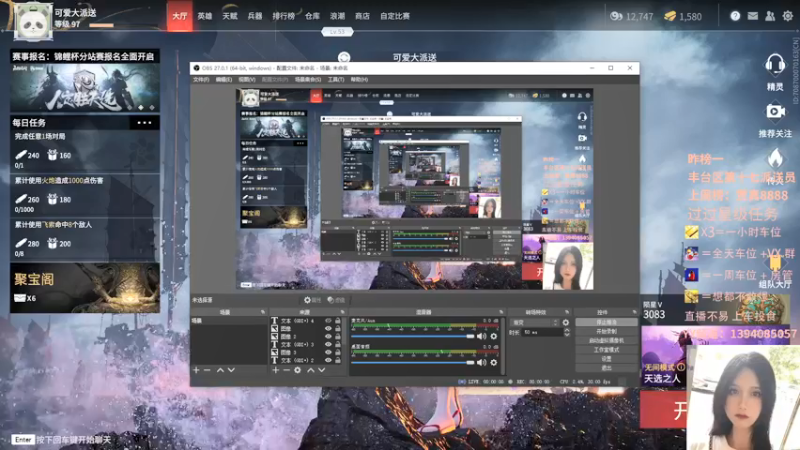Toggle lock on 文本 (GDI+) 2 source
This screenshot has width=800, height=450.
tap(338, 360)
